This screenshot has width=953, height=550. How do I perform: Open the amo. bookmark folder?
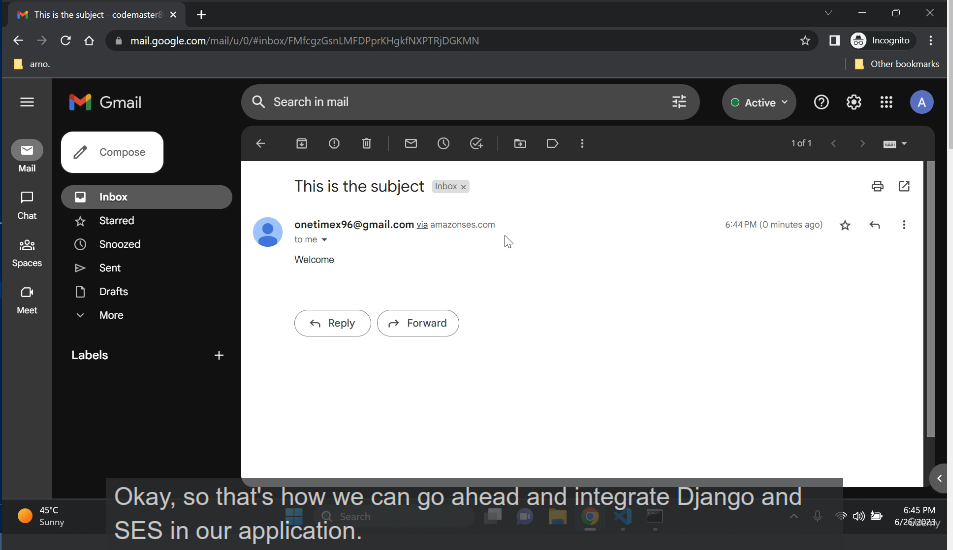click(32, 64)
